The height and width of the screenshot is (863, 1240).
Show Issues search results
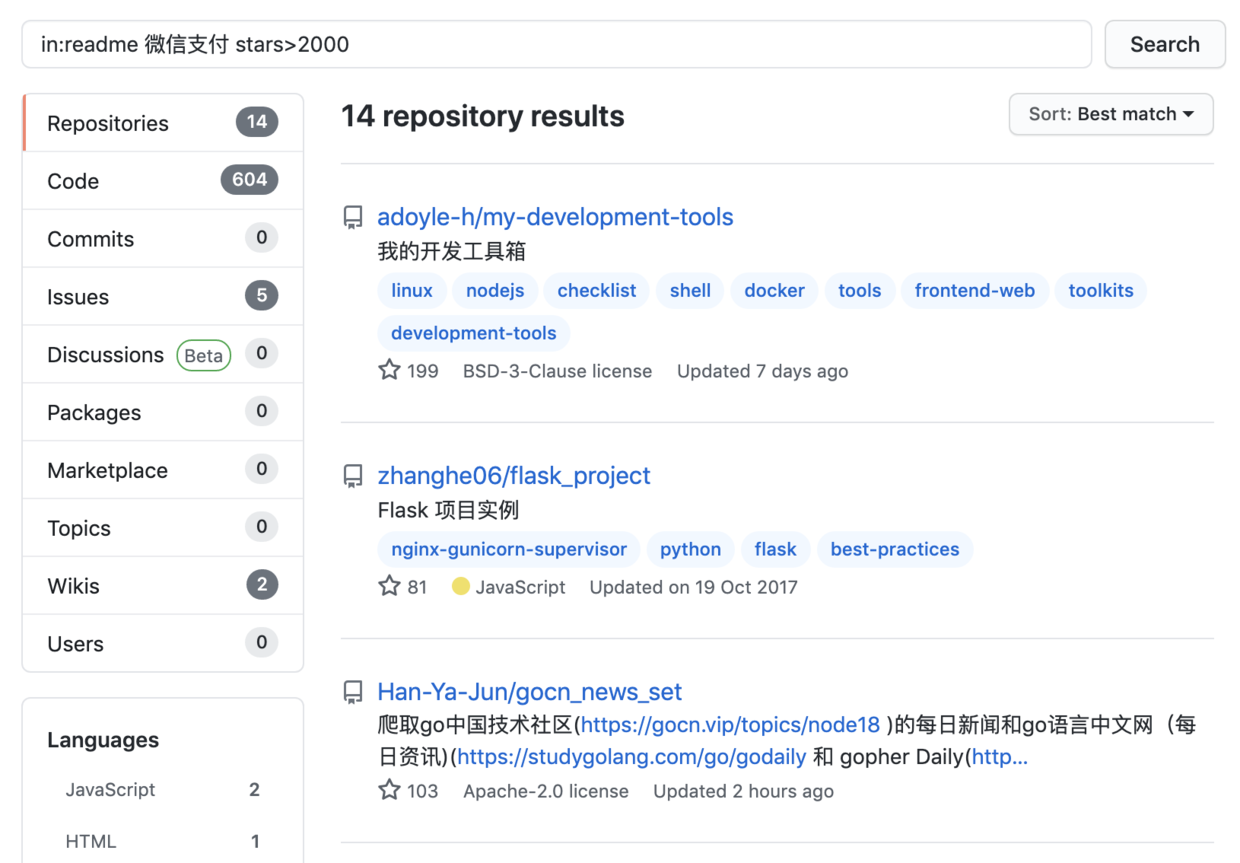pos(163,297)
